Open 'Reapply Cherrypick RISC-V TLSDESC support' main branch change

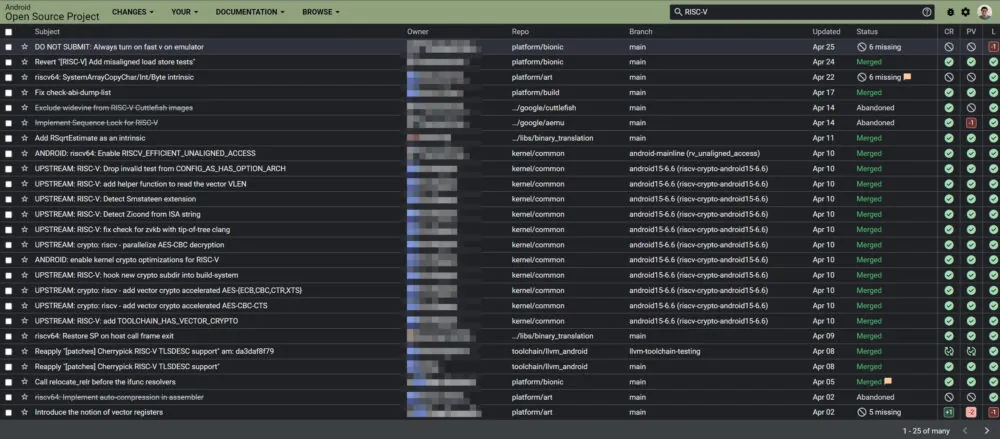click(x=128, y=367)
